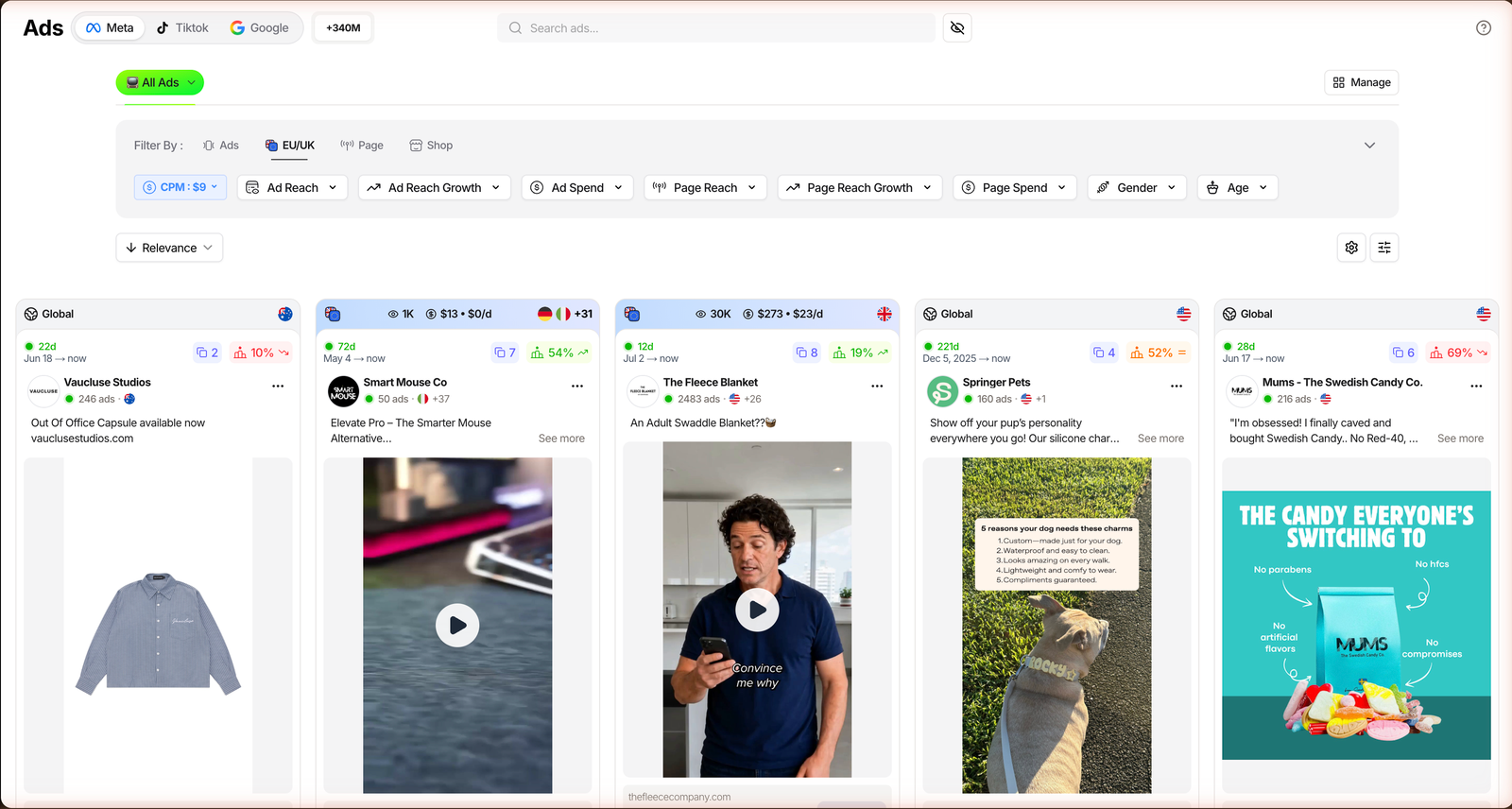Click 54% growth indicator on Smart Mouse card
The width and height of the screenshot is (1512, 809).
[x=560, y=353]
